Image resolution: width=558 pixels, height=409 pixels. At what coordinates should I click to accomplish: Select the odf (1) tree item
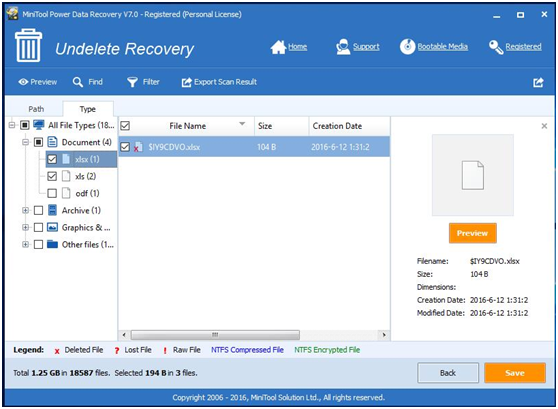click(x=88, y=193)
